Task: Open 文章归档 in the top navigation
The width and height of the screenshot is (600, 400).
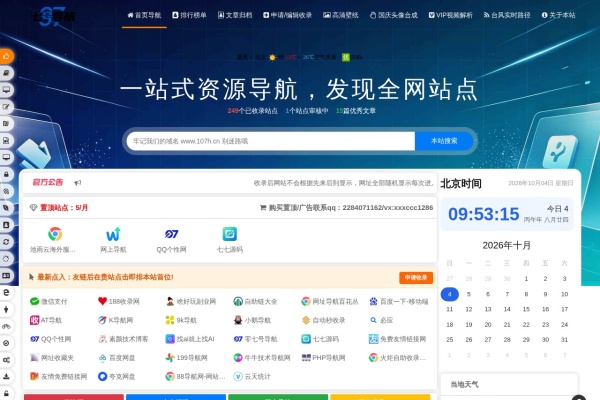Action: [235, 15]
